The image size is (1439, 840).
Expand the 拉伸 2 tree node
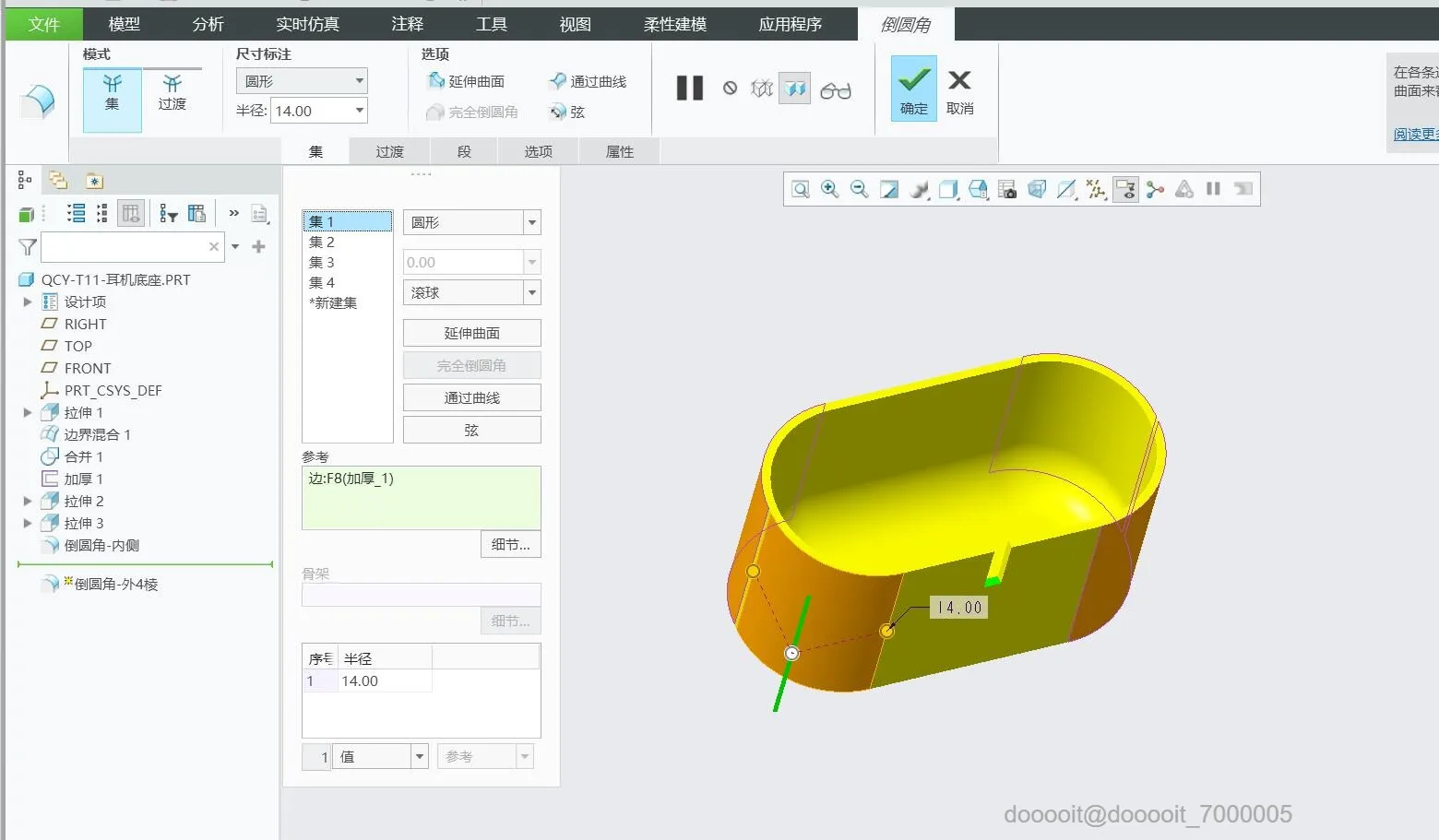(28, 501)
